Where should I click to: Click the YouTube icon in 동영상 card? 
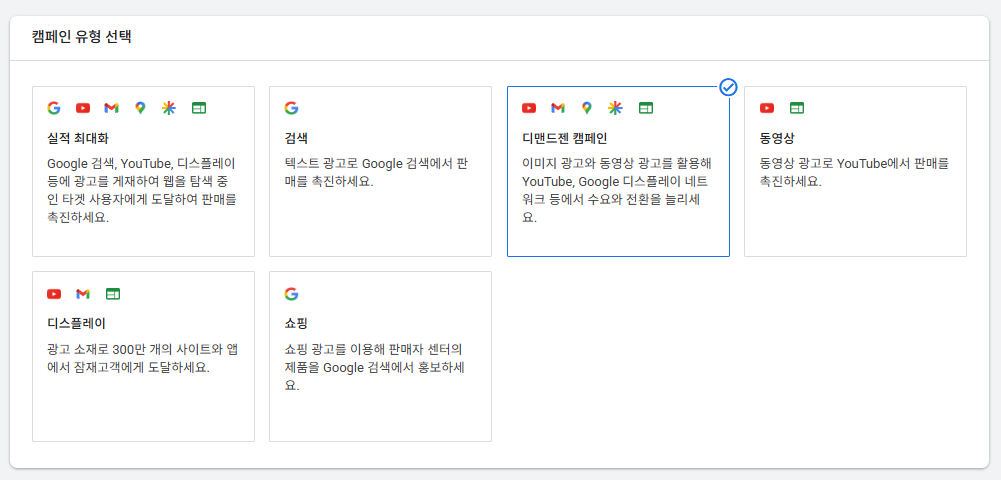pos(767,108)
